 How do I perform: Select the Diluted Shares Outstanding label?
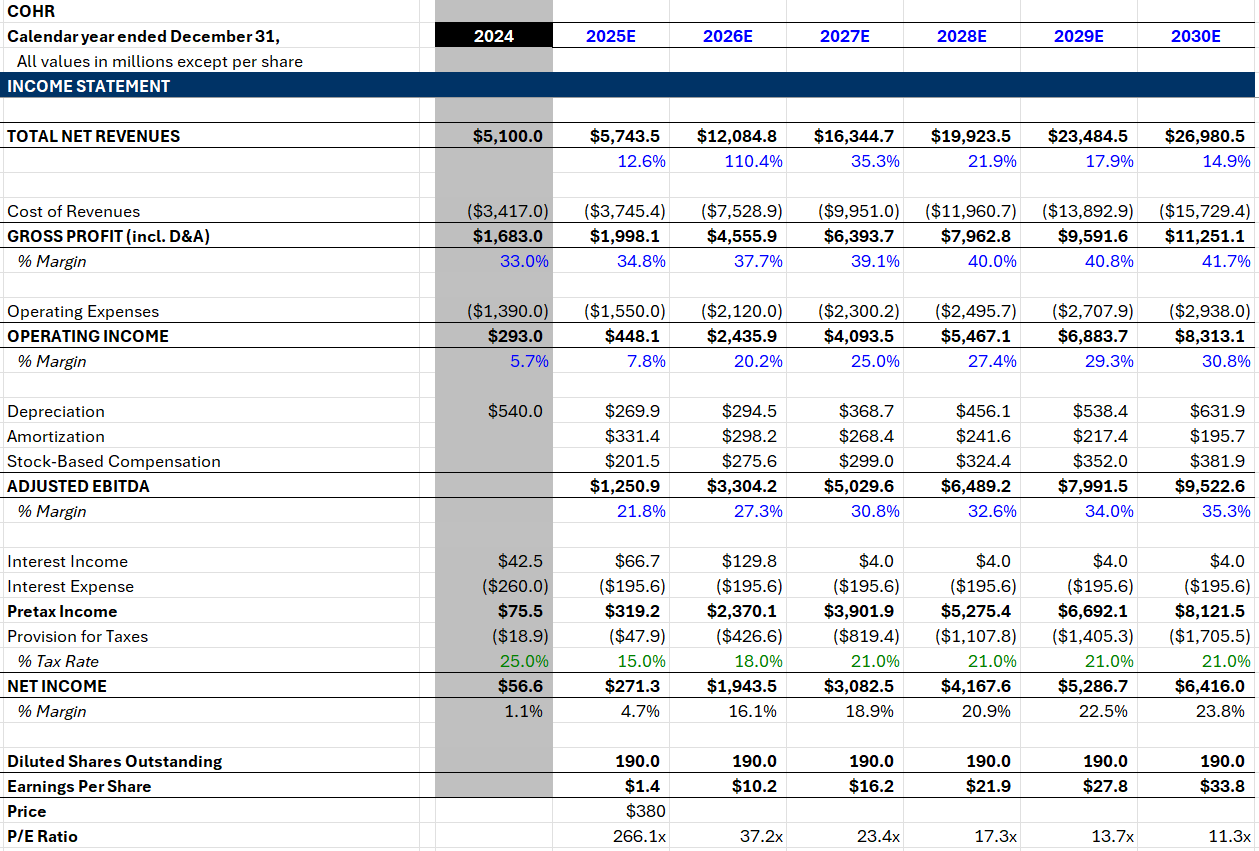tap(114, 761)
